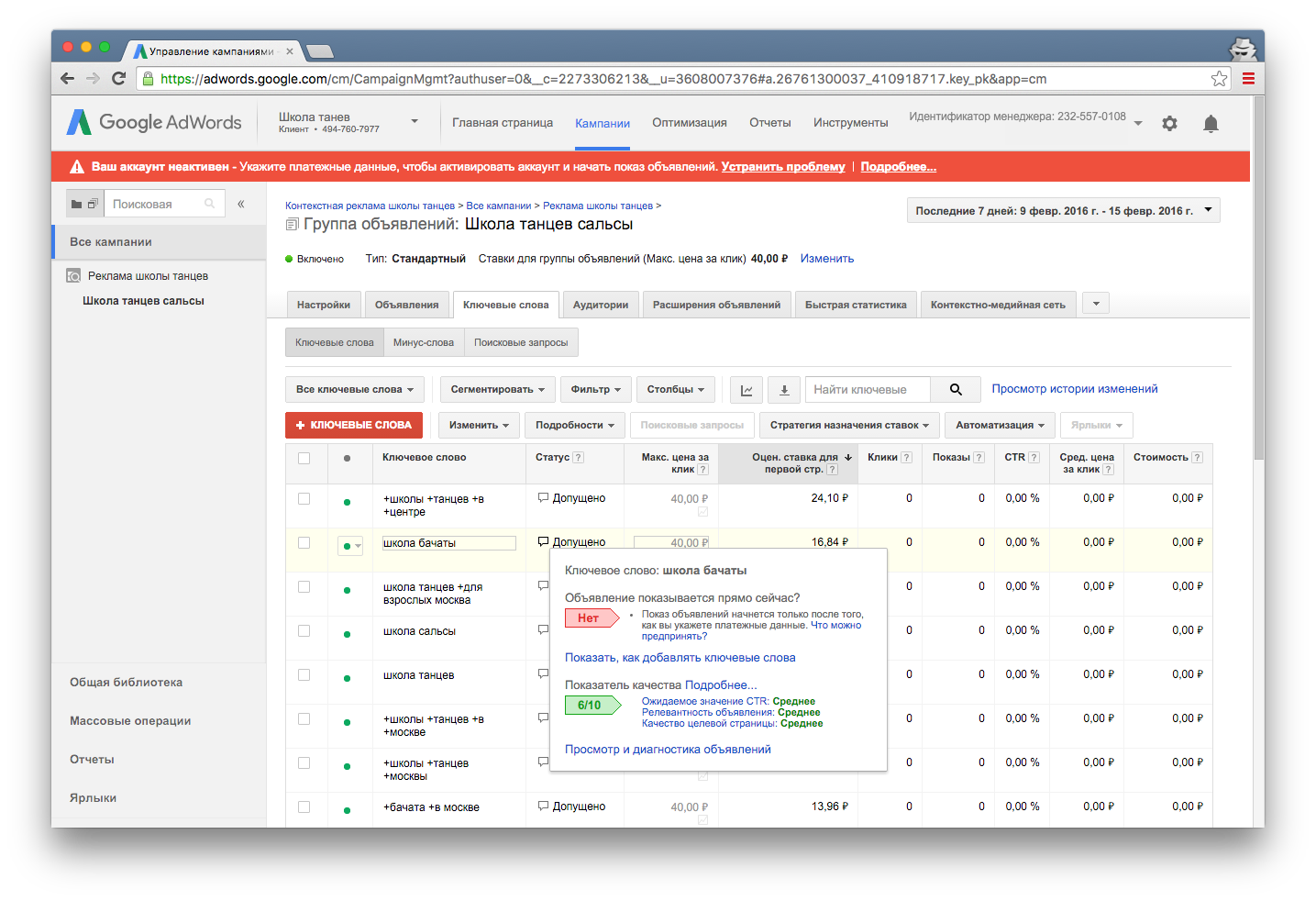Click the keyword search magnifier button
Image resolution: width=1316 pixels, height=901 pixels.
pos(955,390)
